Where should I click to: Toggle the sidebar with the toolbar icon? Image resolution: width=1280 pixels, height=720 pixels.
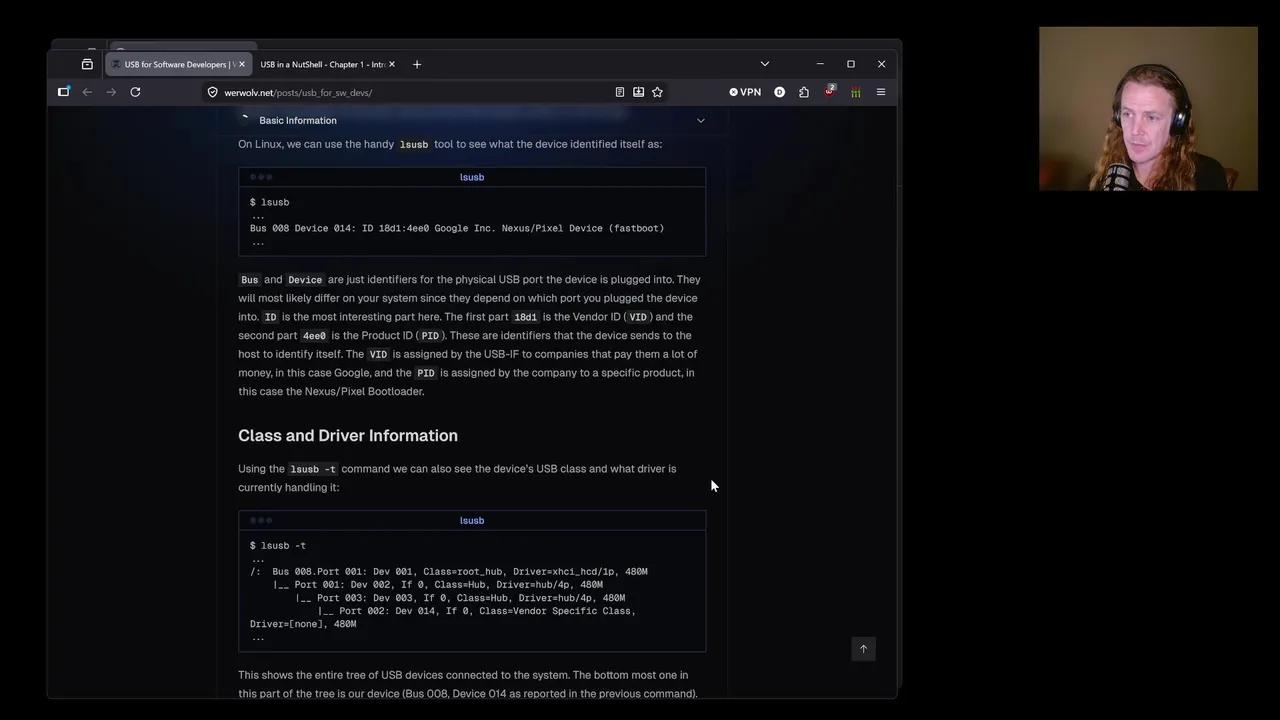64,92
